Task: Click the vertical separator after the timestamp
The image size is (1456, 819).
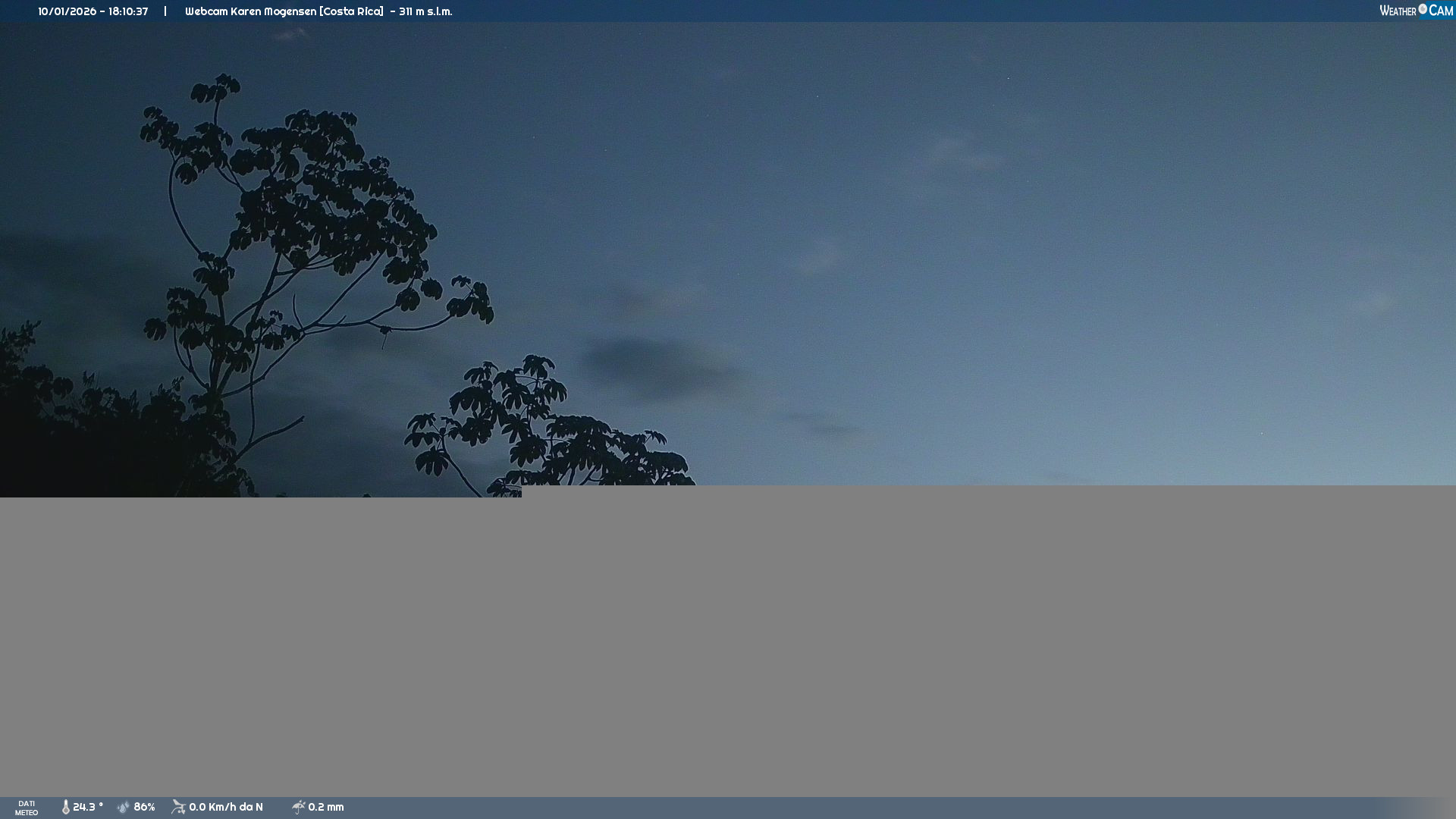Action: point(165,11)
